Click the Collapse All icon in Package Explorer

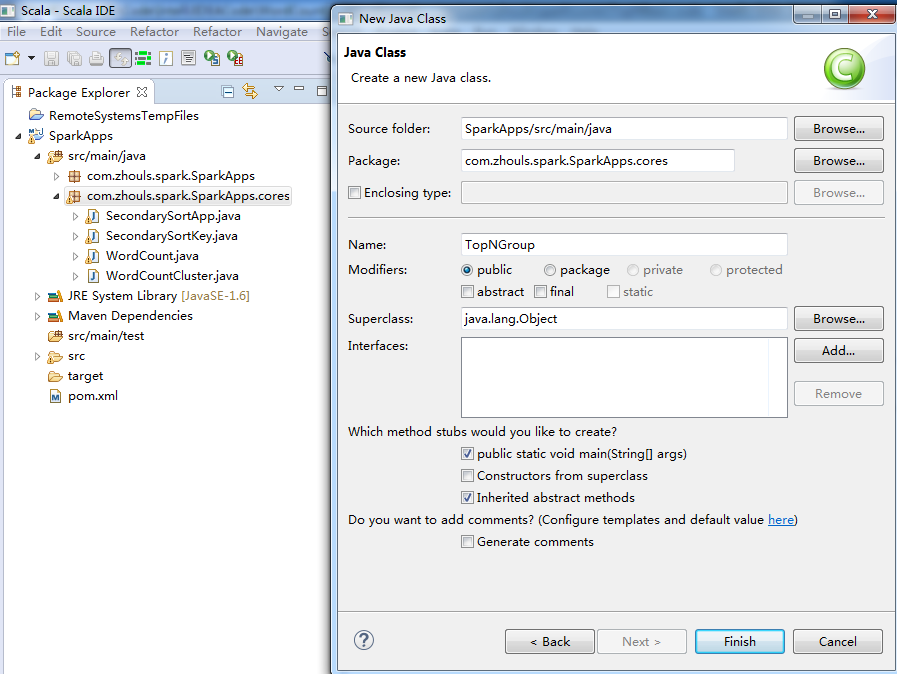(228, 92)
